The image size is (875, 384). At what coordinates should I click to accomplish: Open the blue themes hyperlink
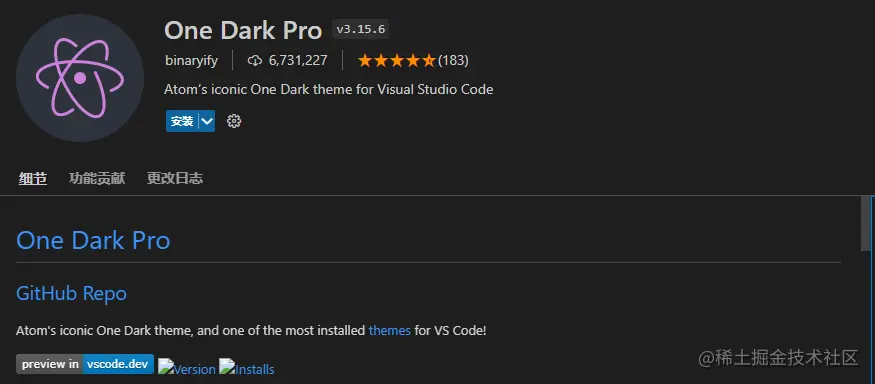pyautogui.click(x=390, y=330)
